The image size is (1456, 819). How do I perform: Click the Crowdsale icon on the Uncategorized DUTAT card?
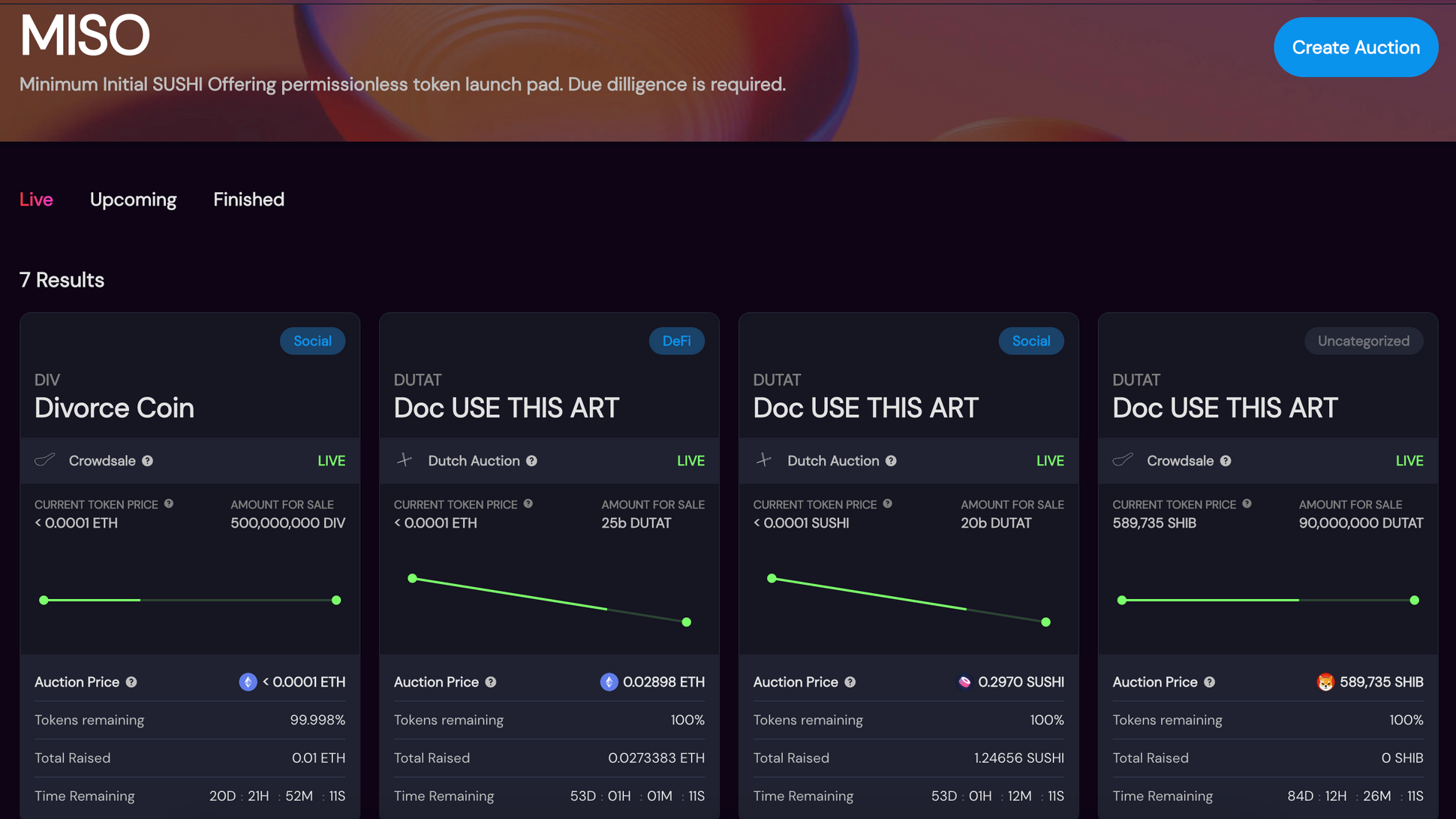(1123, 460)
